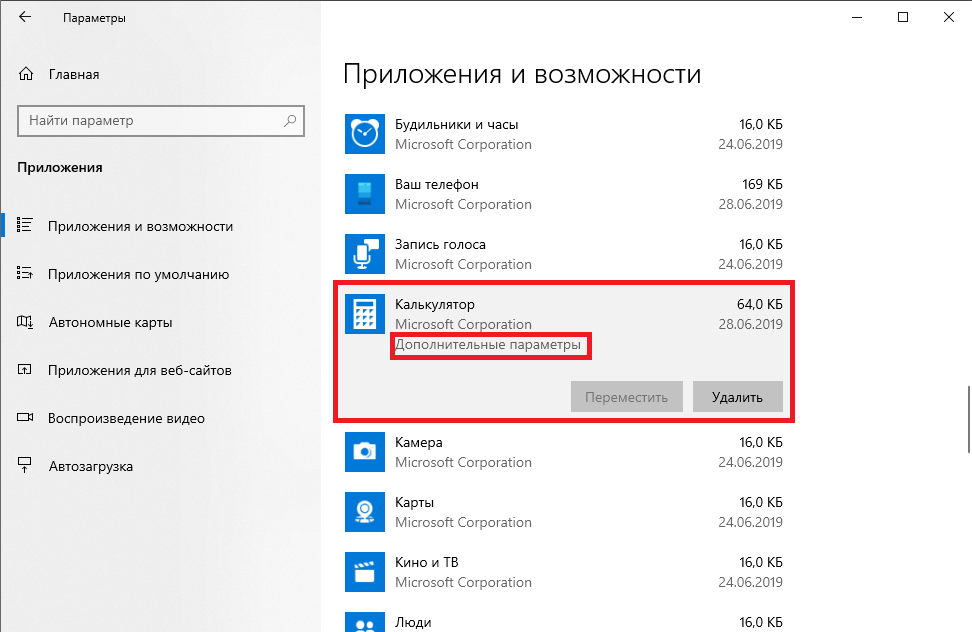The image size is (972, 632).
Task: Click the Your Phone app icon
Action: [x=364, y=194]
